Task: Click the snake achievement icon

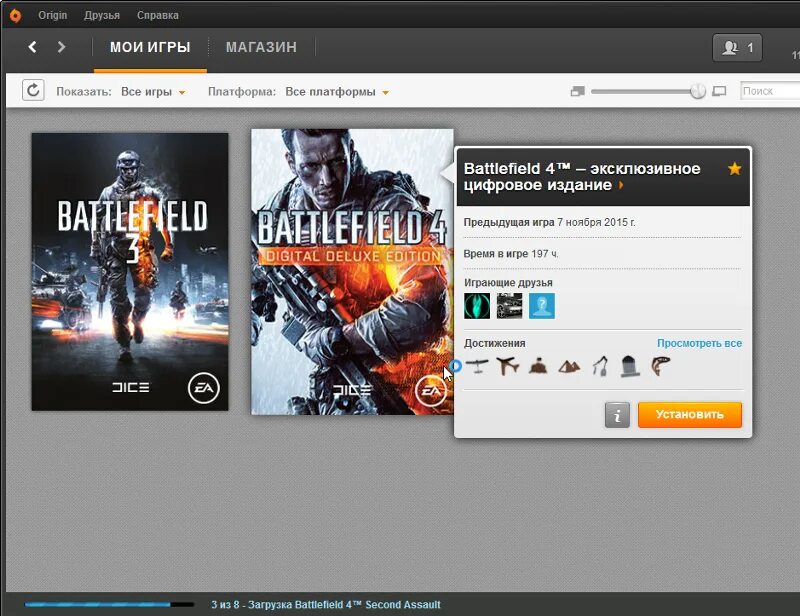Action: 661,366
